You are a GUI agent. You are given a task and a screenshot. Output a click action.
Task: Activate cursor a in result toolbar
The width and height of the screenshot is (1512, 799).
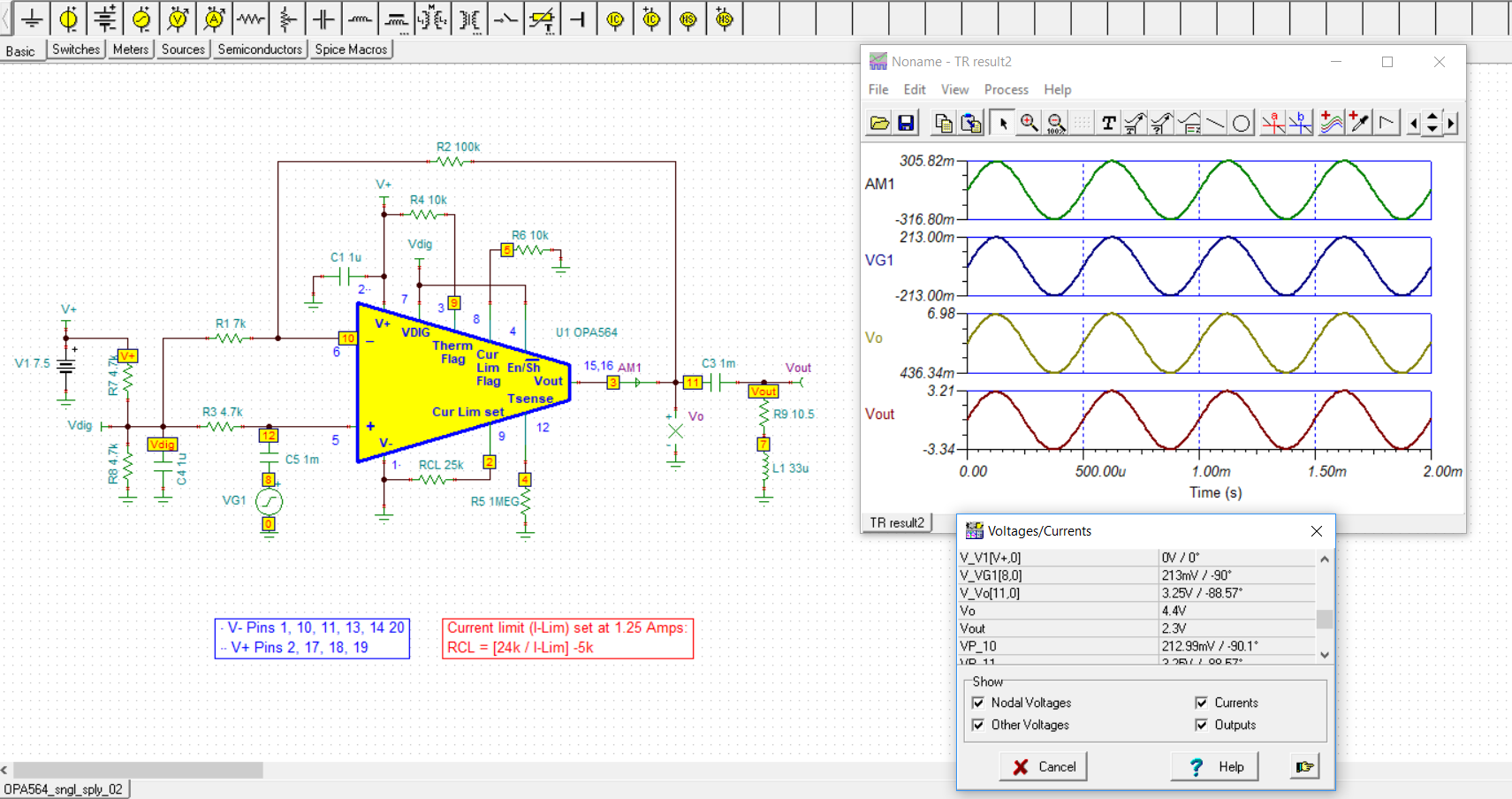point(1273,123)
